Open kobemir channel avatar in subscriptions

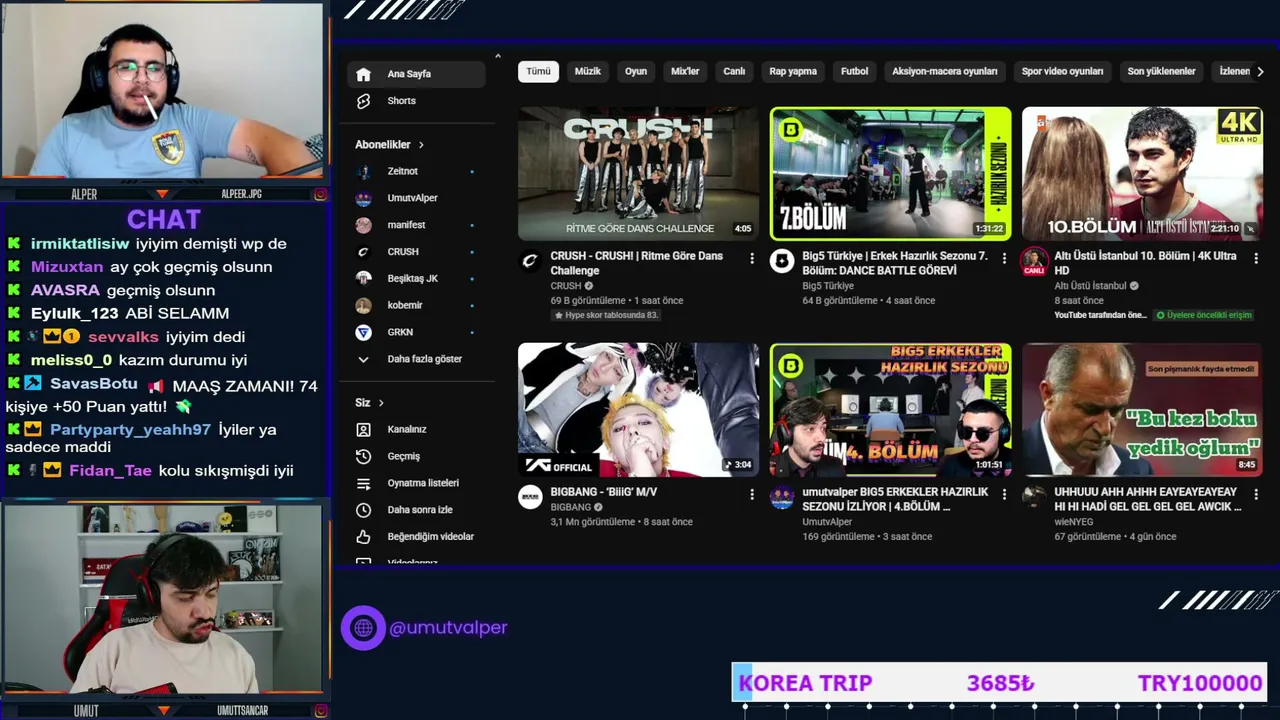click(364, 305)
